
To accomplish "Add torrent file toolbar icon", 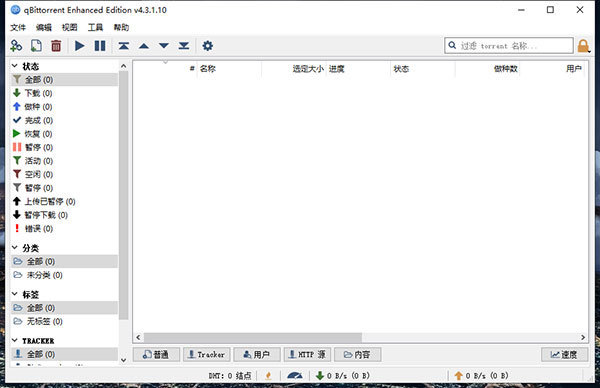I will pos(36,46).
